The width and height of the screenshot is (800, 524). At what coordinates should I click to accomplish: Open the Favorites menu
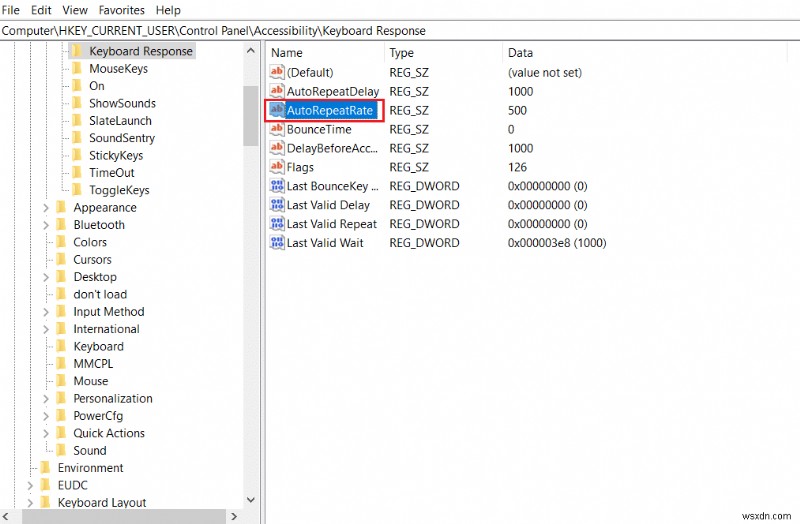click(121, 10)
